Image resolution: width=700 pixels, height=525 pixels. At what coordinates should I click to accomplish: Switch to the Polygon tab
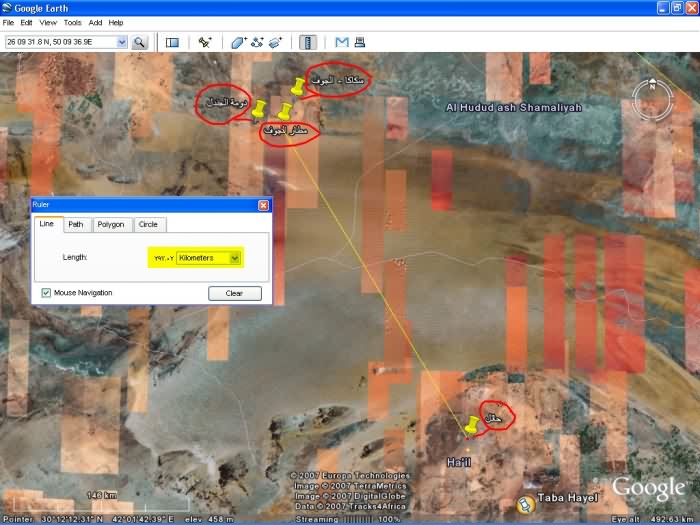tap(111, 225)
